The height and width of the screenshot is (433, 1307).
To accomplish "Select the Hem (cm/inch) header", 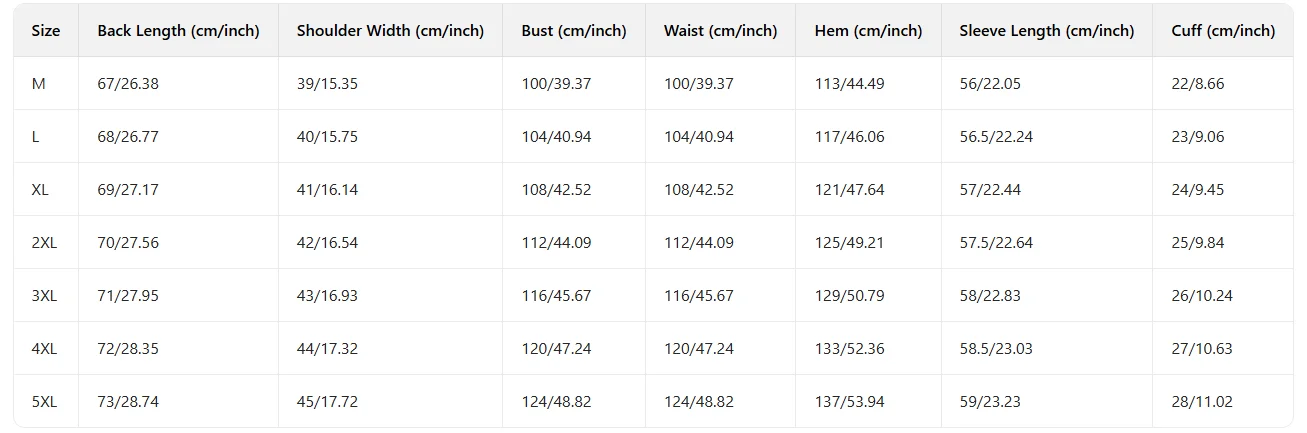I will point(868,31).
